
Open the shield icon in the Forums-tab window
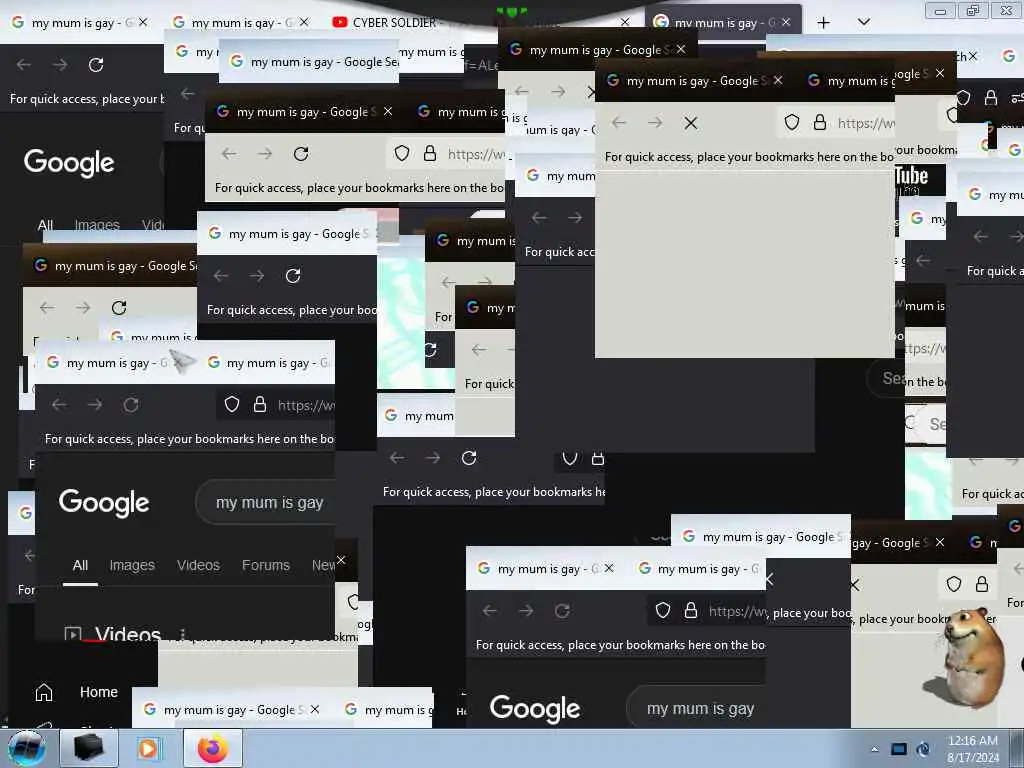232,404
